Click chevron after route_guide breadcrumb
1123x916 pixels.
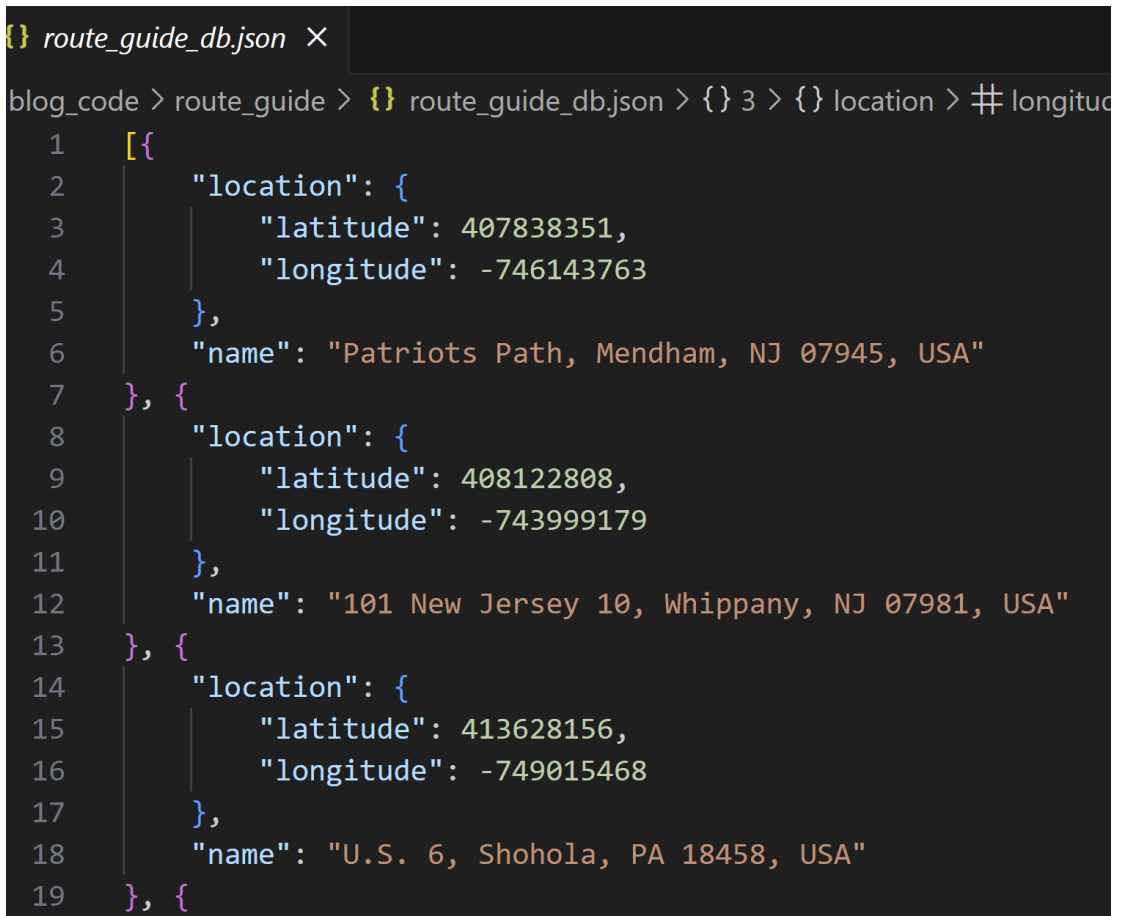click(344, 101)
